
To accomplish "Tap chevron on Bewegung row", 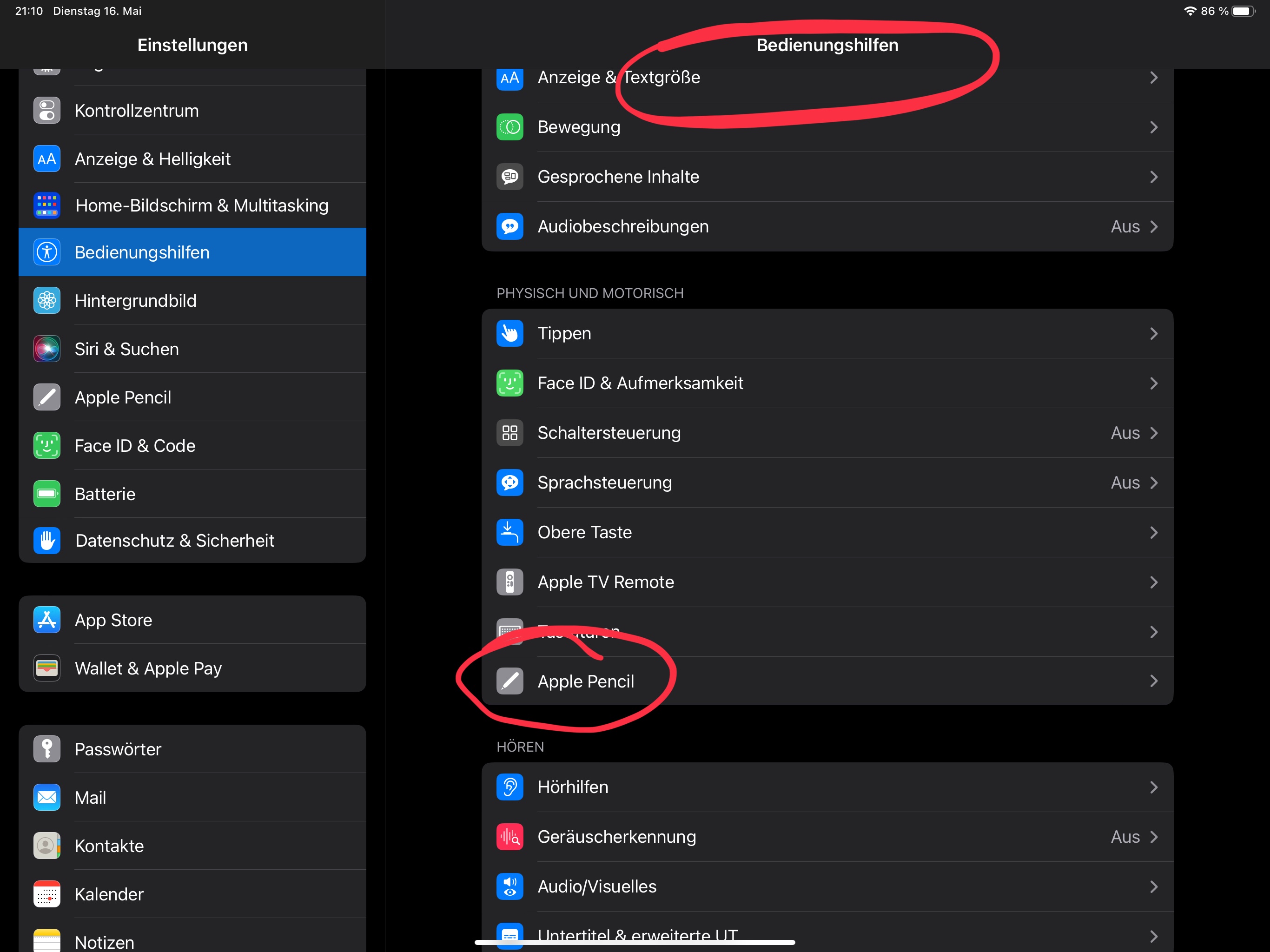I will pyautogui.click(x=1153, y=127).
